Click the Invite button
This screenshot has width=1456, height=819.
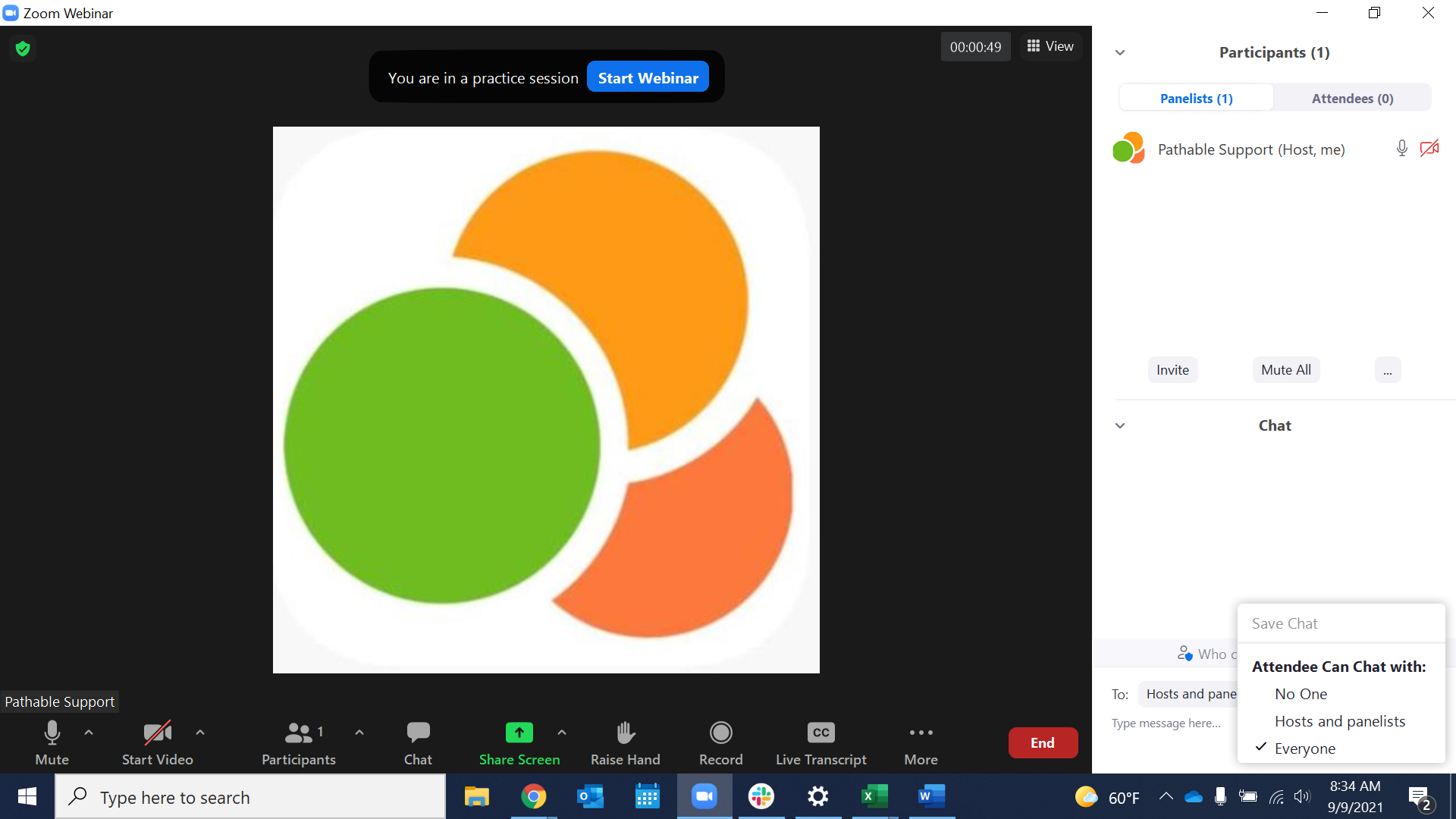(1172, 370)
